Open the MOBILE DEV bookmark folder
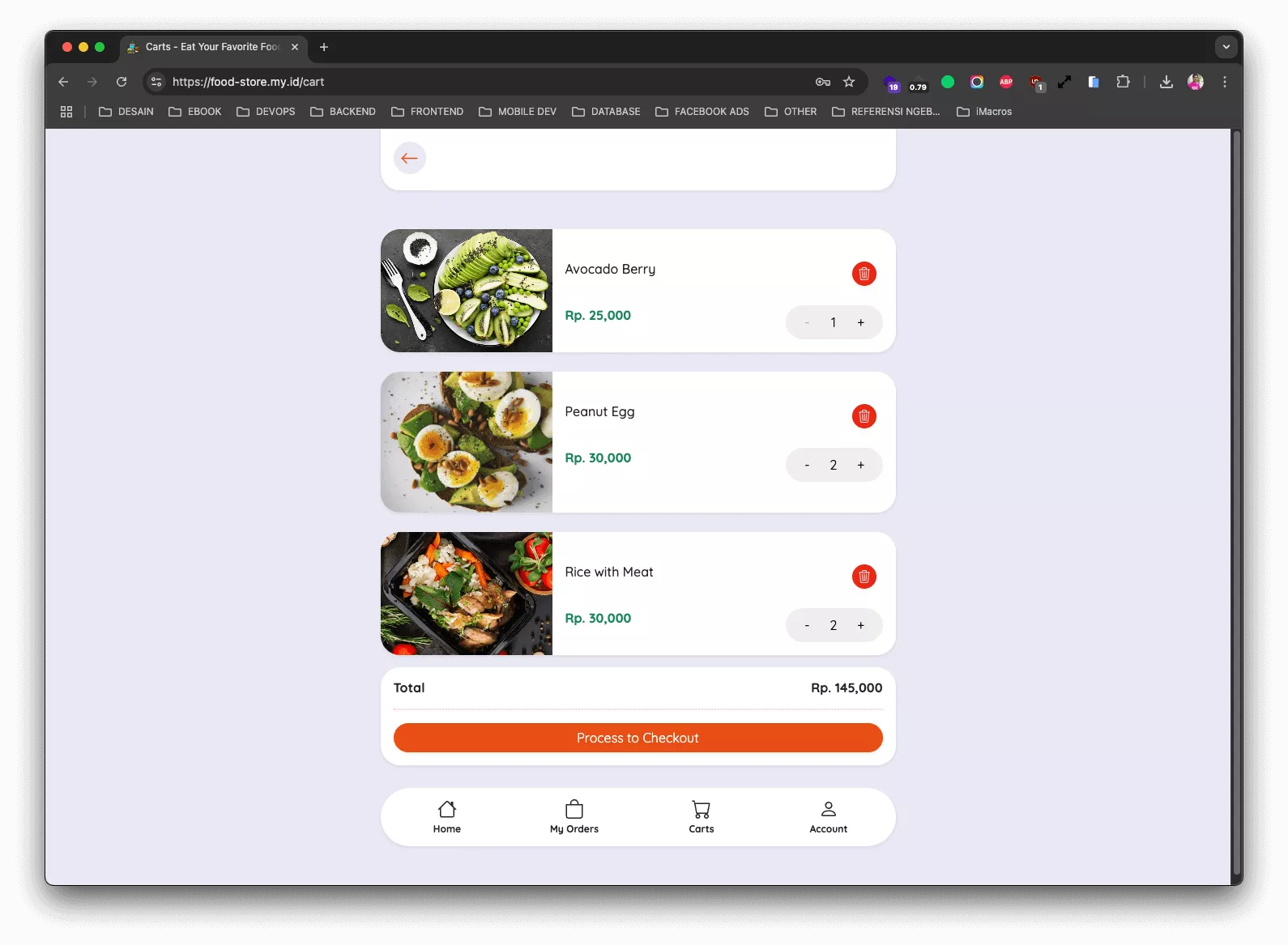The image size is (1288, 945). click(x=518, y=112)
